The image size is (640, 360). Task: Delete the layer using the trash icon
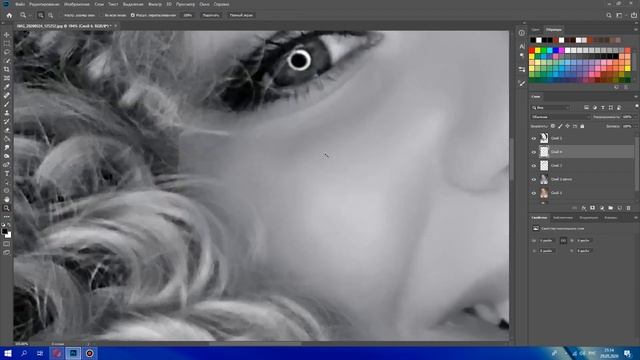click(629, 208)
